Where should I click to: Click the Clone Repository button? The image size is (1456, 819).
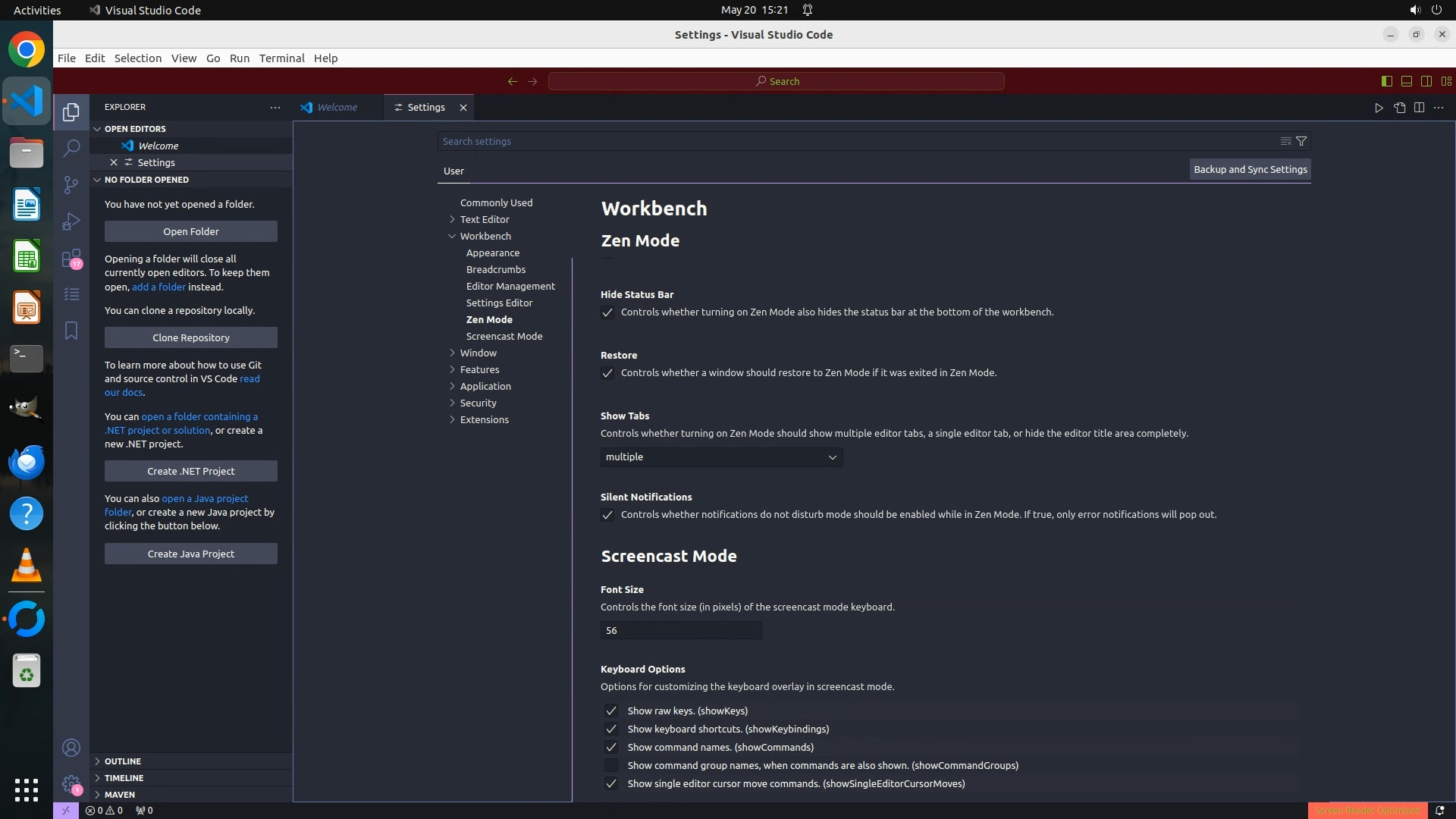tap(190, 337)
